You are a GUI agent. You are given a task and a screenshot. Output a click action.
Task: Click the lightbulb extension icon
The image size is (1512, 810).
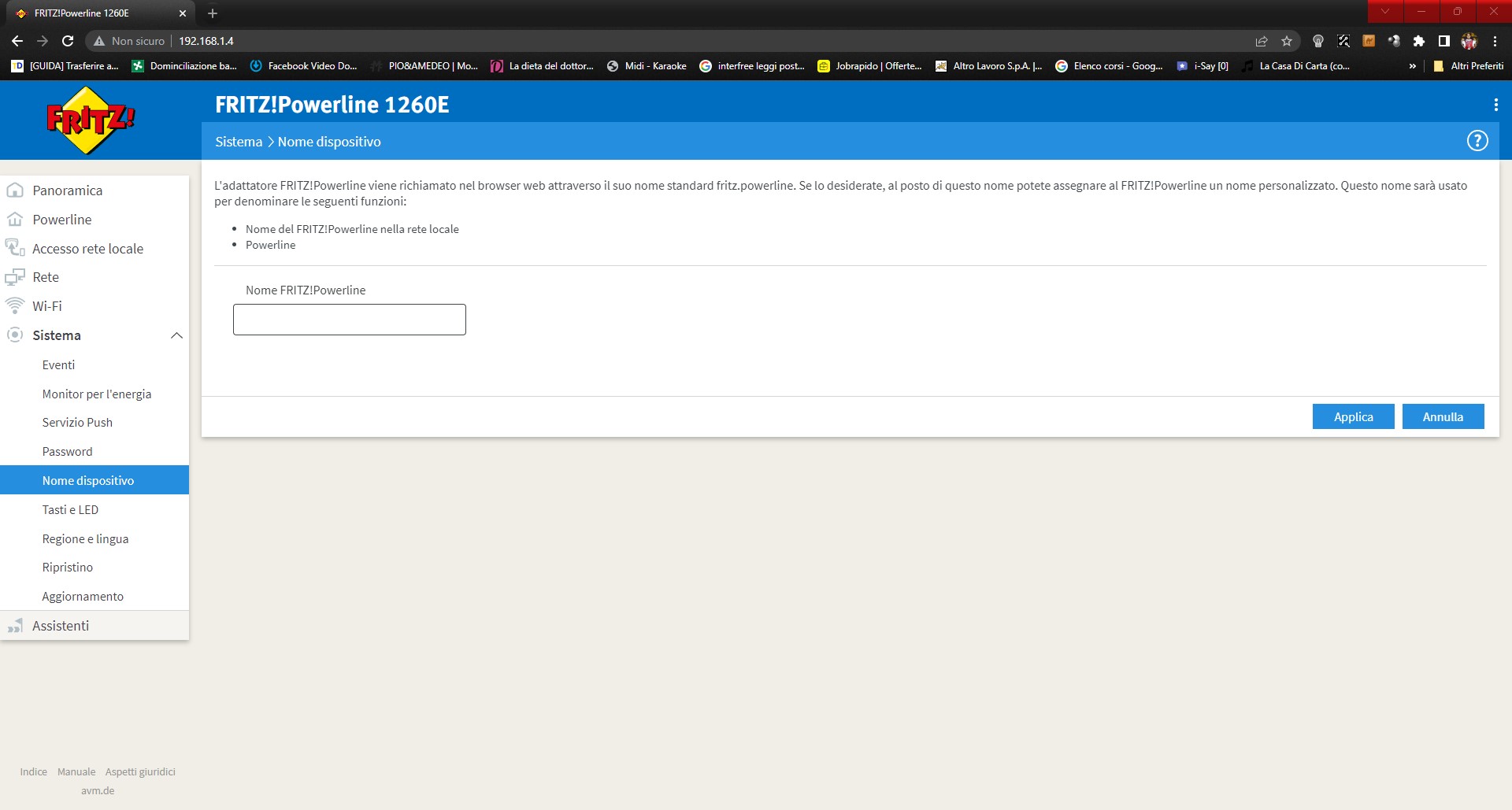1318,41
